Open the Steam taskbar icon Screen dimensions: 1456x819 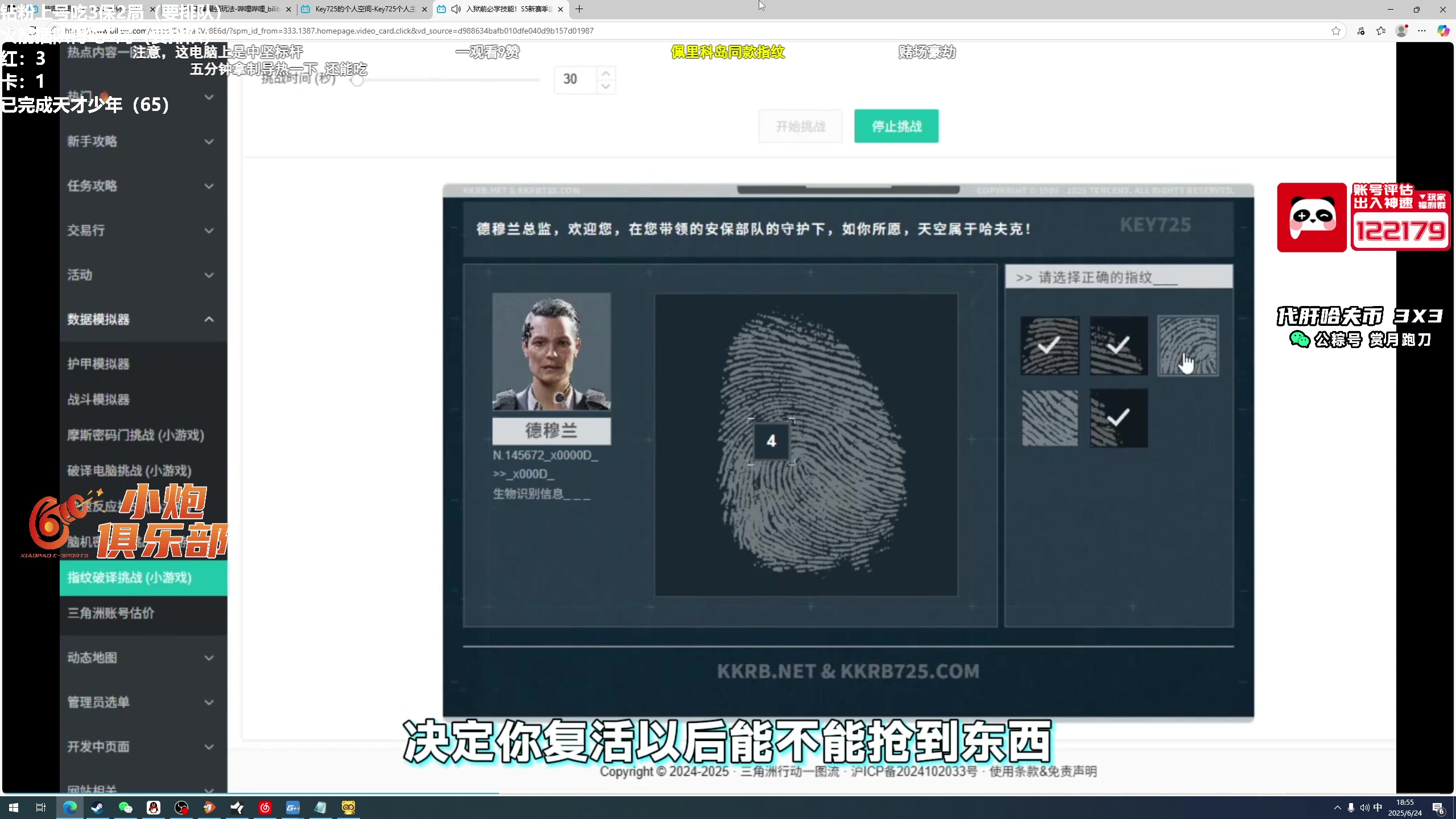(x=97, y=808)
